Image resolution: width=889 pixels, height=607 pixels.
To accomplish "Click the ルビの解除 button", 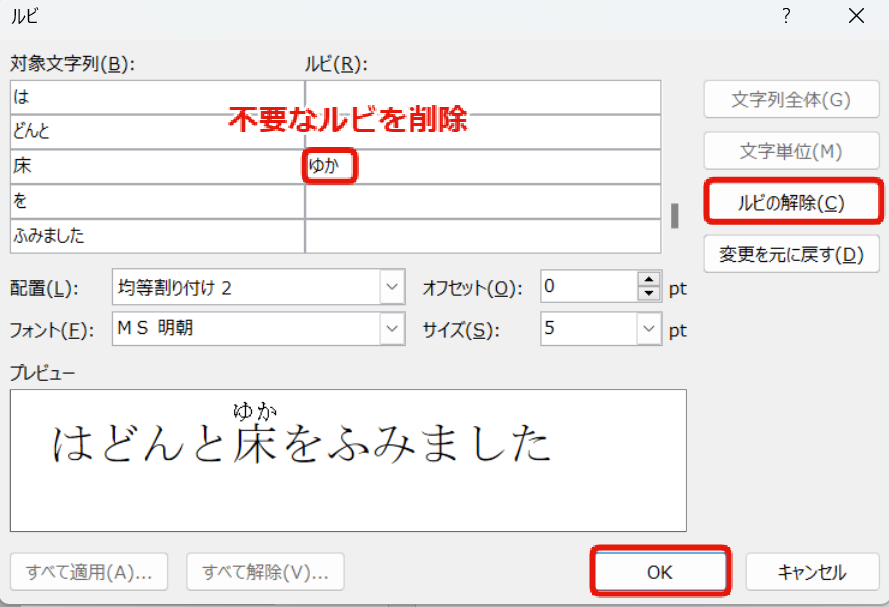I will click(792, 202).
